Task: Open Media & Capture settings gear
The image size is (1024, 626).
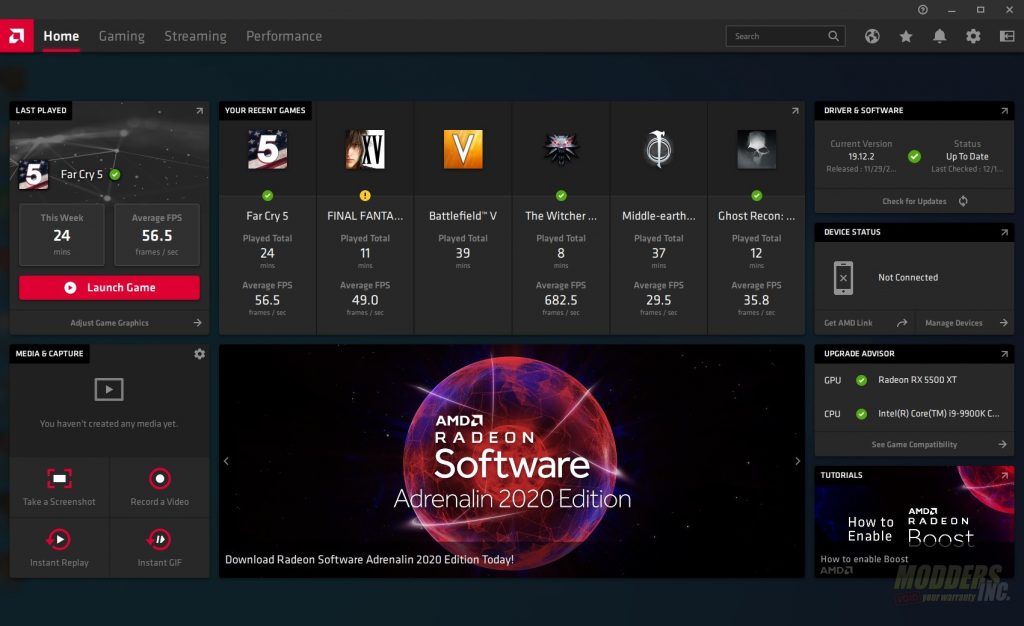Action: (199, 354)
